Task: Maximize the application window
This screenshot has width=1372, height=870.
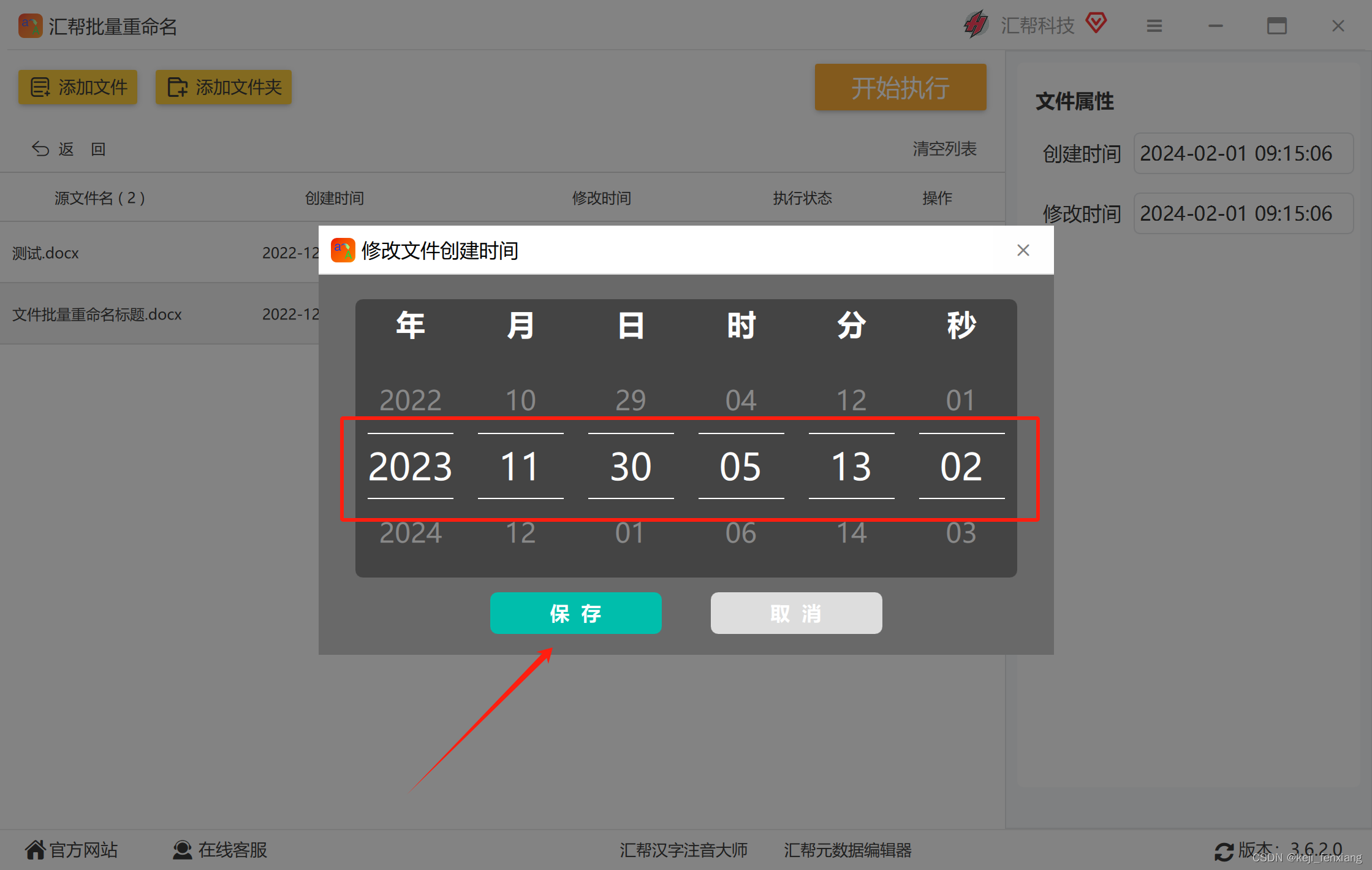Action: 1277,26
